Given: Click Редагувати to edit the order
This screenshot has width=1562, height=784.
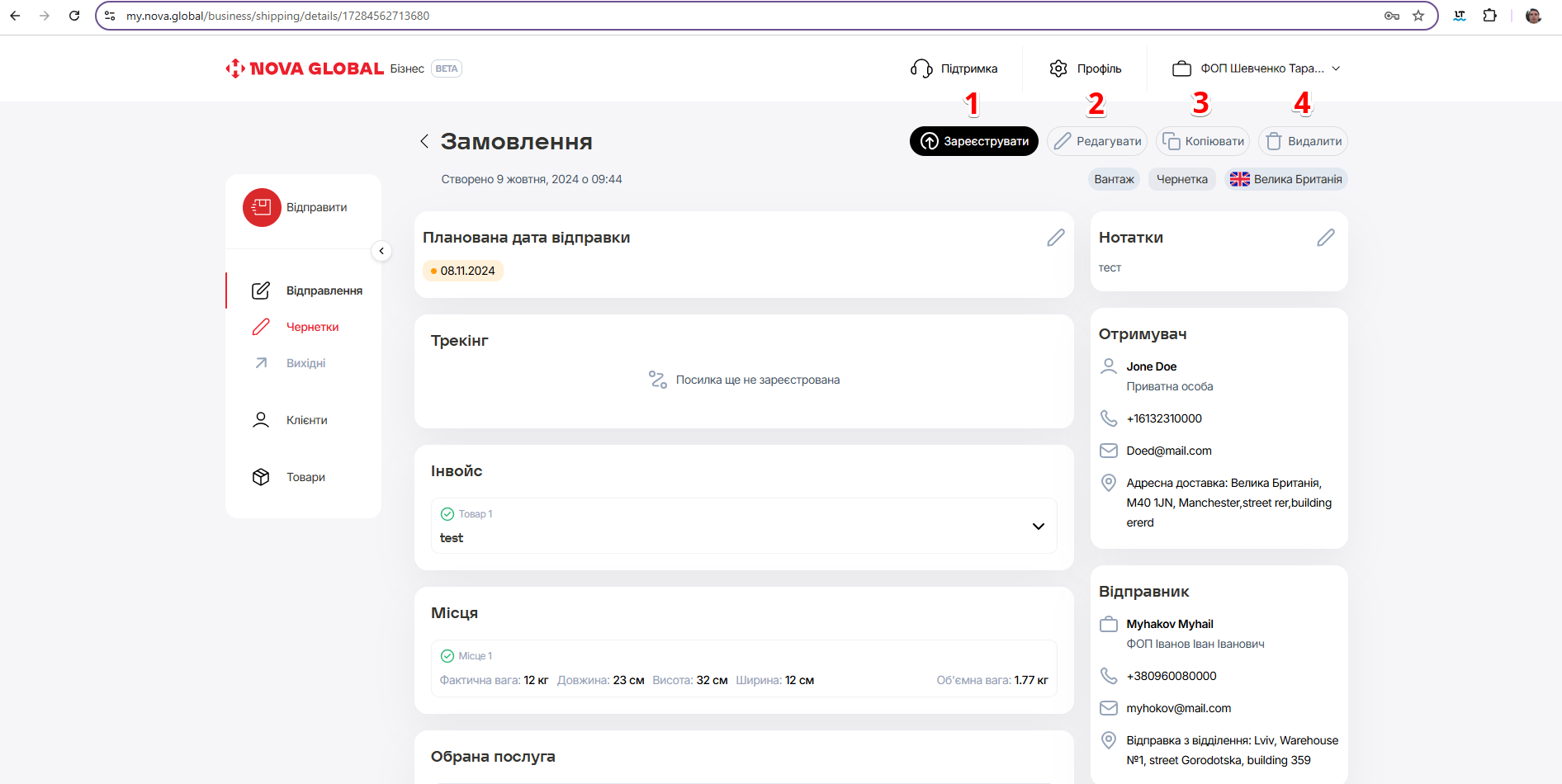Looking at the screenshot, I should tap(1097, 141).
